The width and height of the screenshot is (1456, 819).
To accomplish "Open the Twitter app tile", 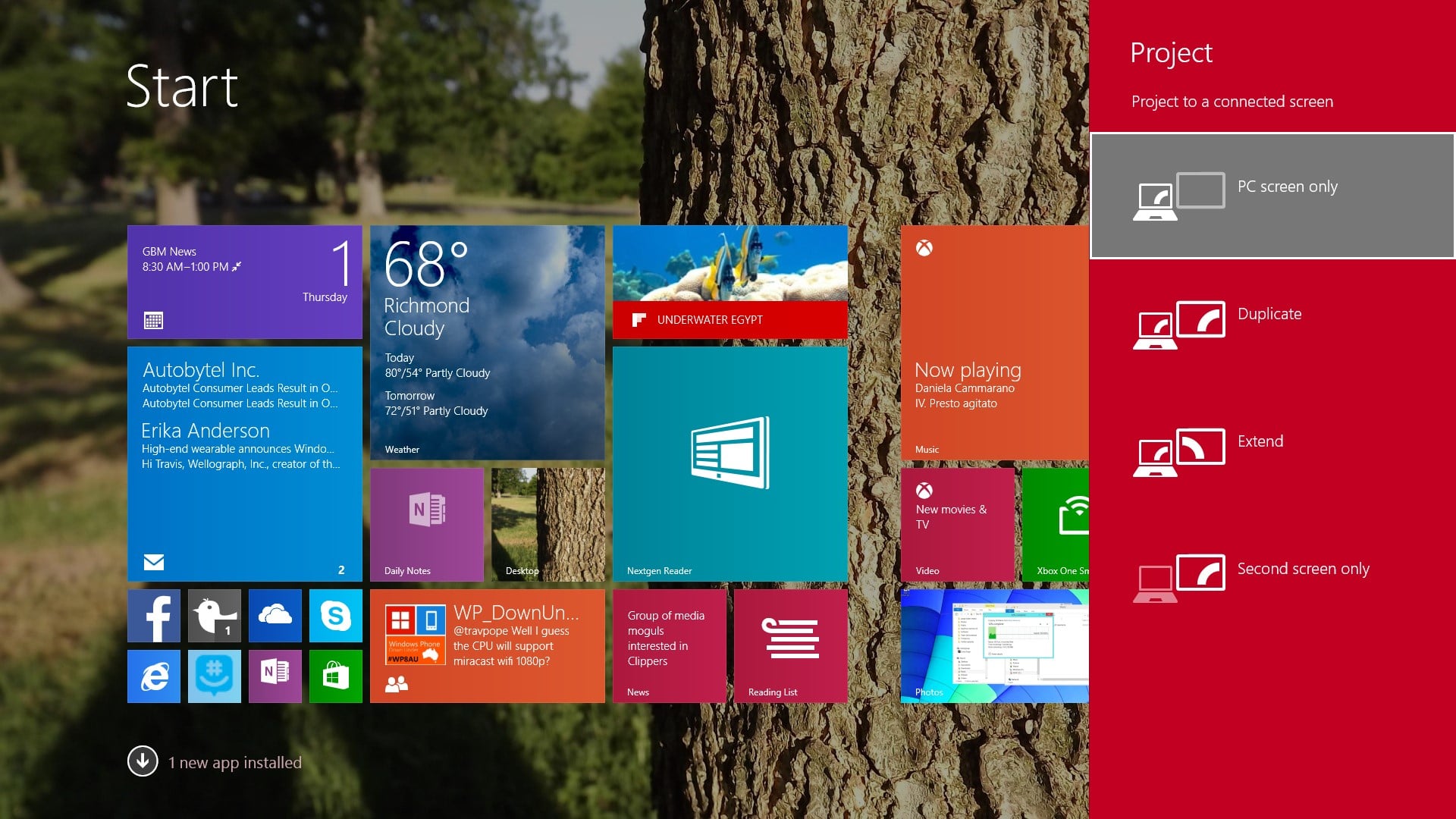I will point(214,616).
